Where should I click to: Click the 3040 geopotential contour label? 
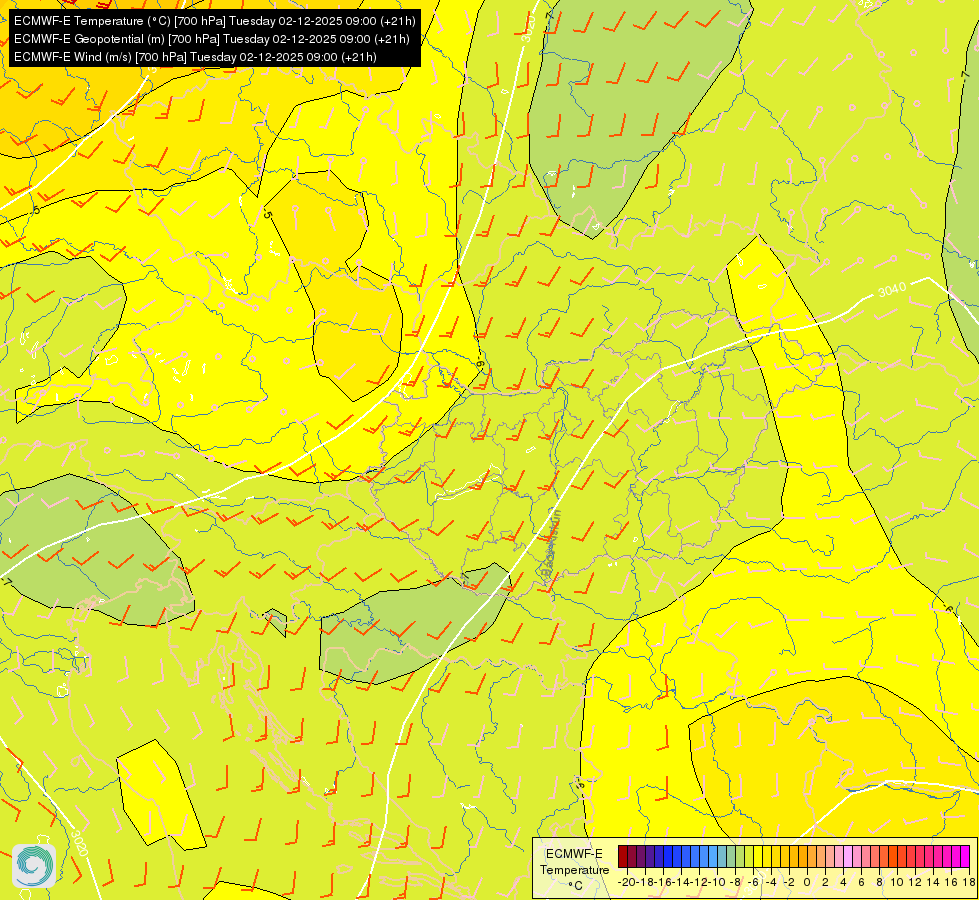pos(892,289)
